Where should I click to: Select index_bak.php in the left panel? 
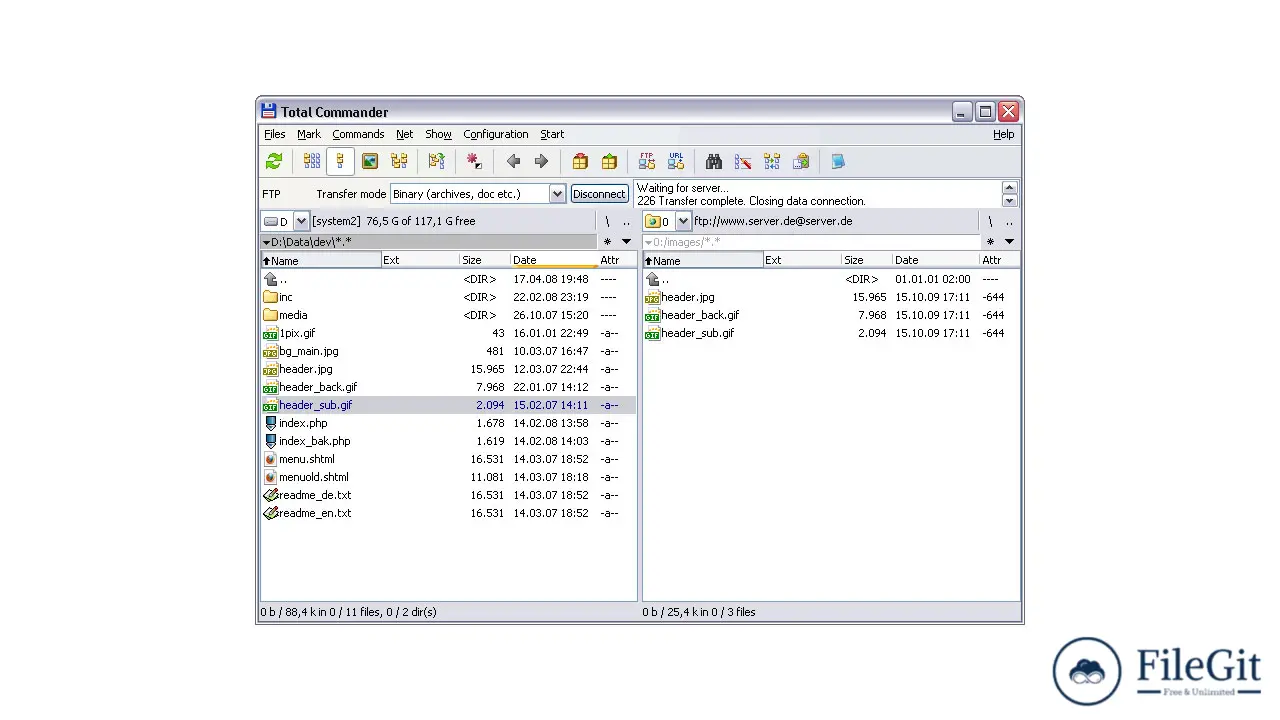point(447,441)
